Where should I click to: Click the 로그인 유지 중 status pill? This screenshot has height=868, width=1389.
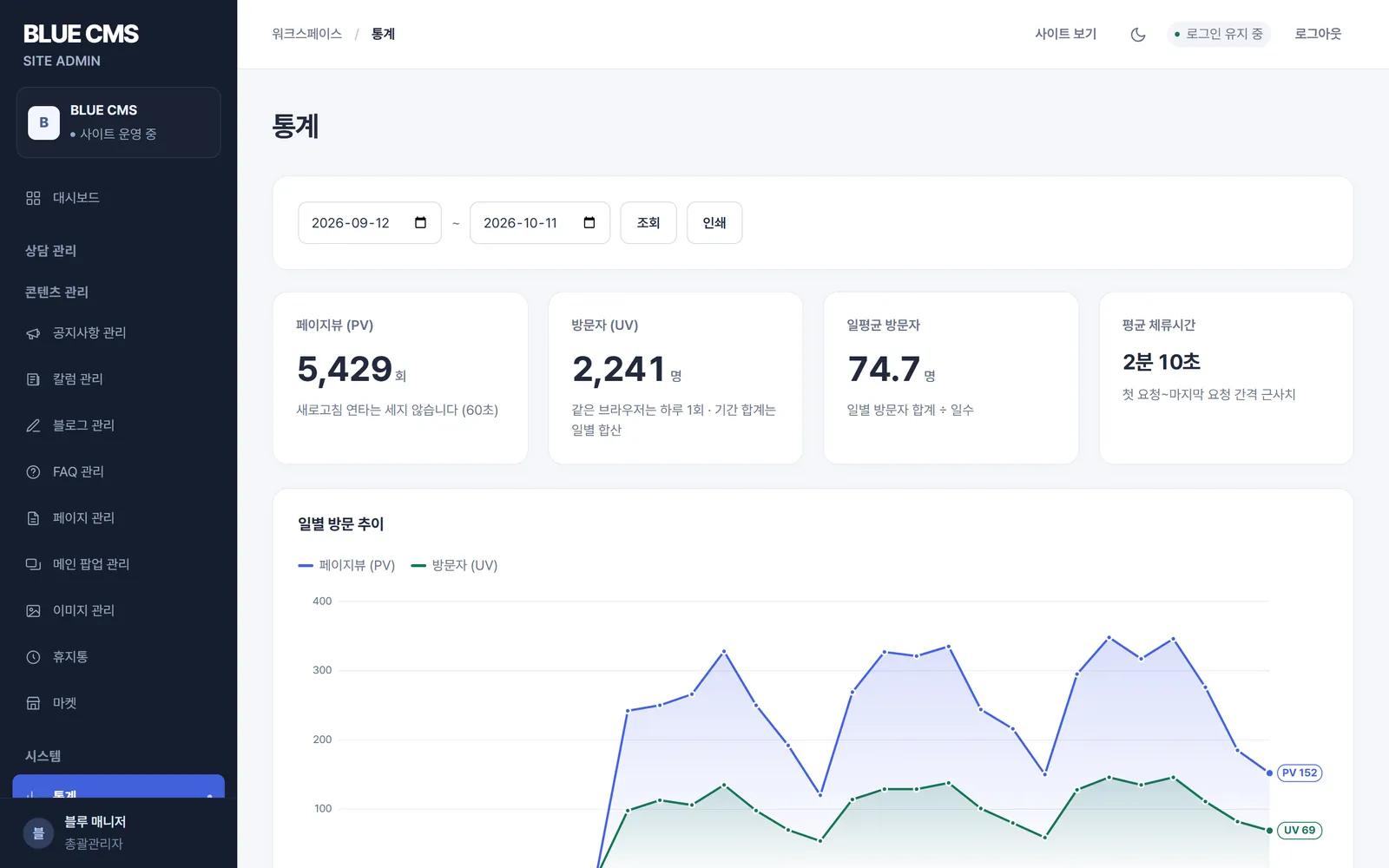(1219, 34)
